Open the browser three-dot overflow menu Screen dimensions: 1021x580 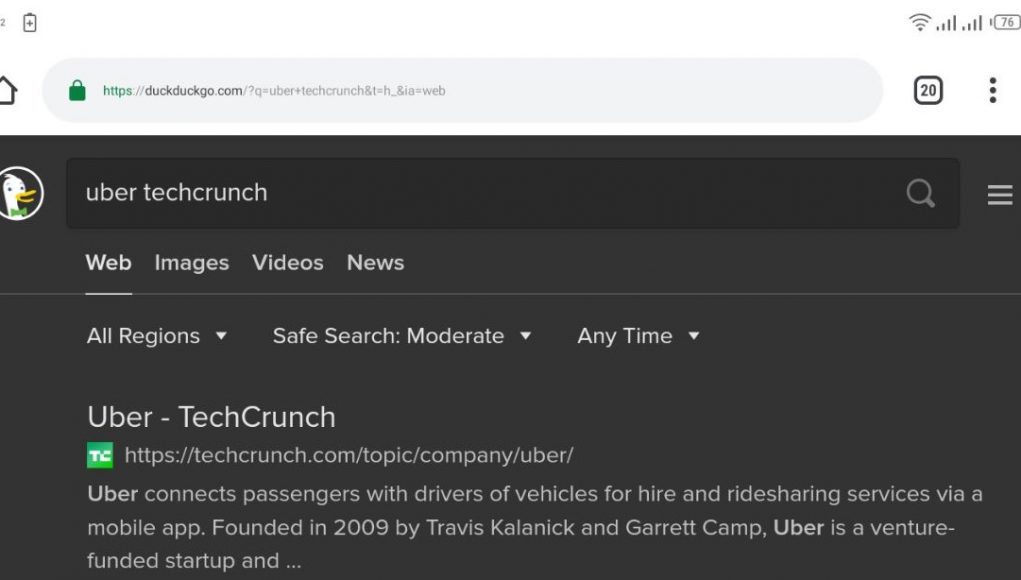click(x=992, y=90)
